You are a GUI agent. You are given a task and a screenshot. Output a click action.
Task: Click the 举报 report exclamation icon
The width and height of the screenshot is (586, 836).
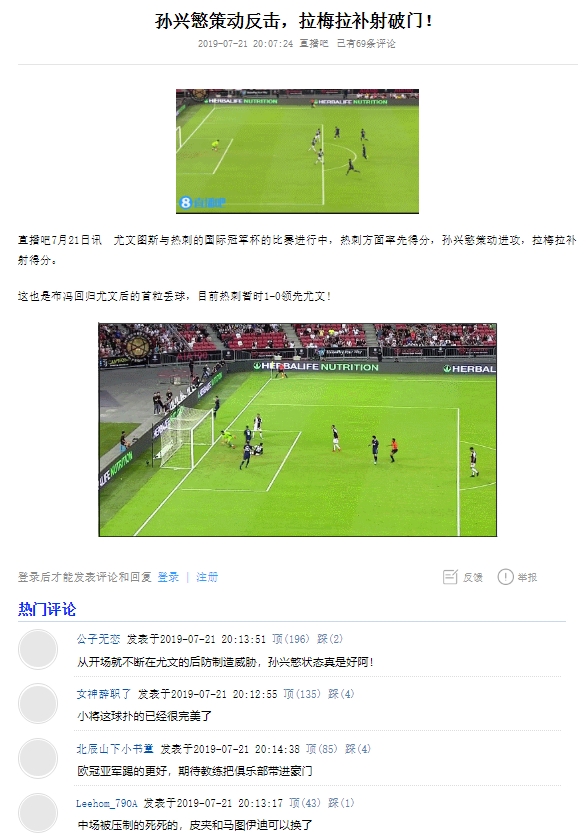coord(505,577)
